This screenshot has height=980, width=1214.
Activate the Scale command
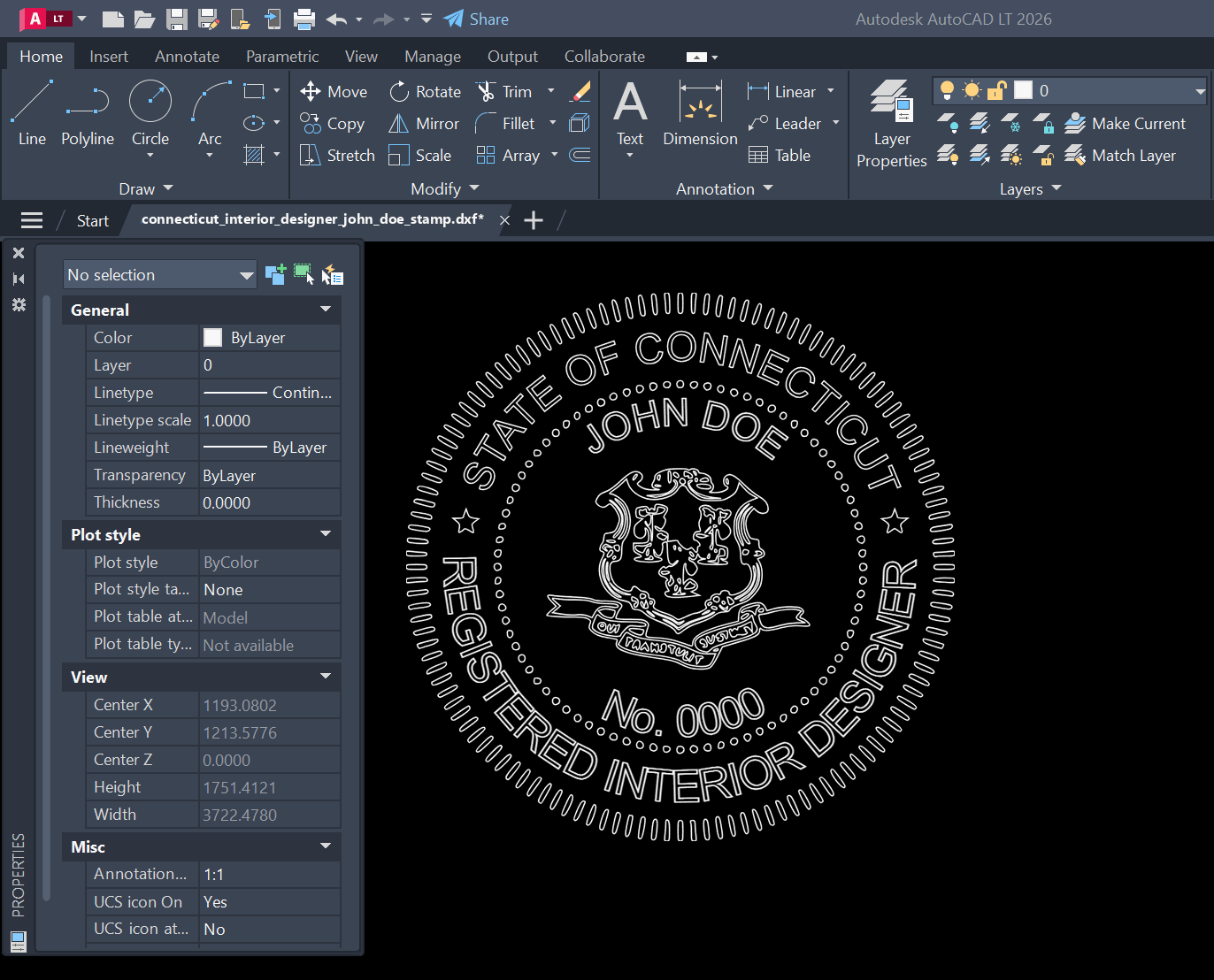(x=420, y=155)
